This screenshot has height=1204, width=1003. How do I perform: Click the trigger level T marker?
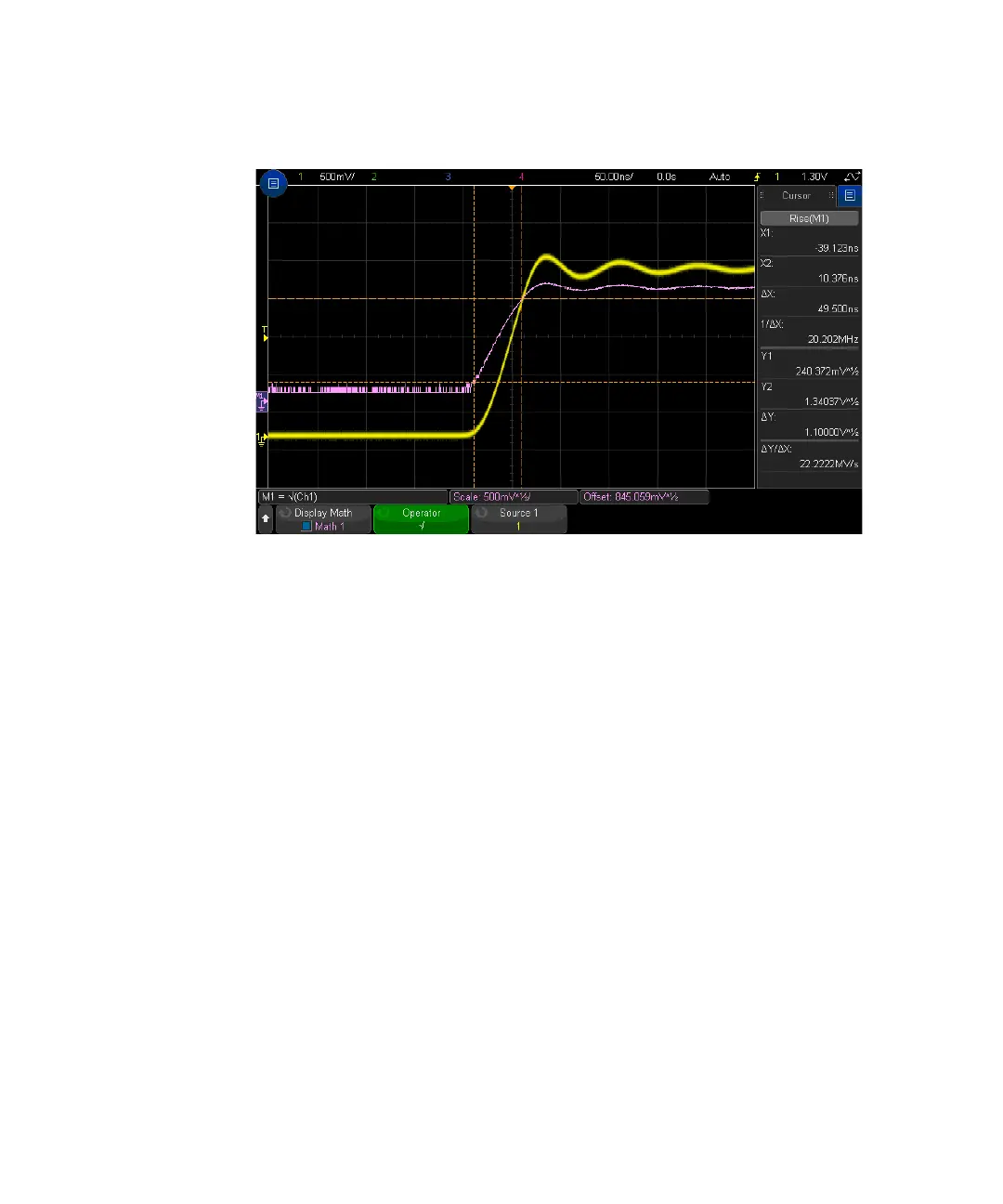[265, 334]
